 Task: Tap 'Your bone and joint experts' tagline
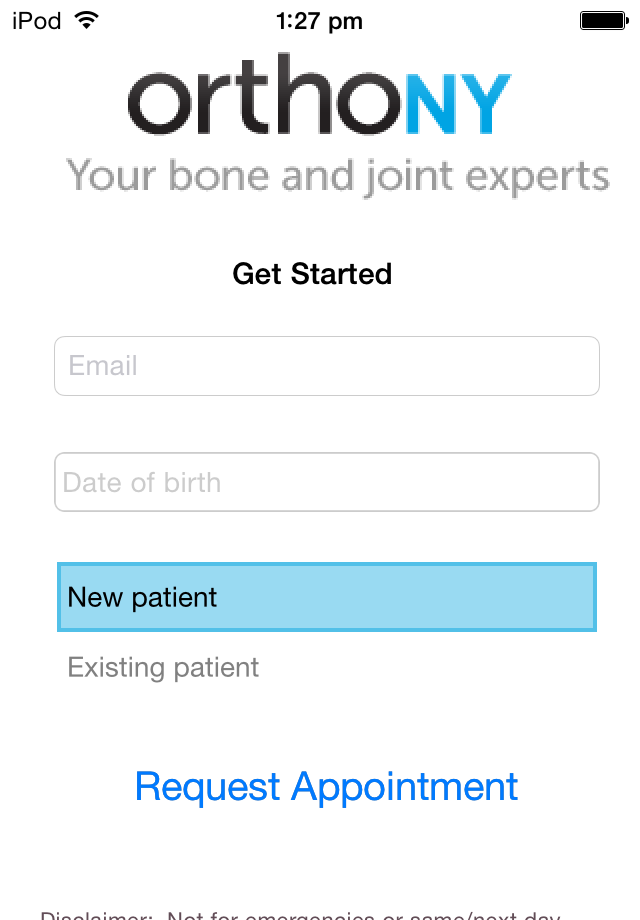[x=338, y=176]
